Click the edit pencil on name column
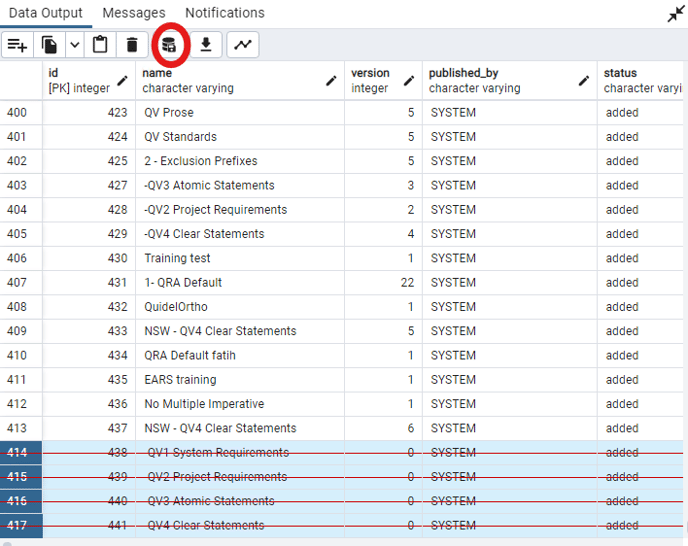688x546 pixels. click(x=331, y=81)
